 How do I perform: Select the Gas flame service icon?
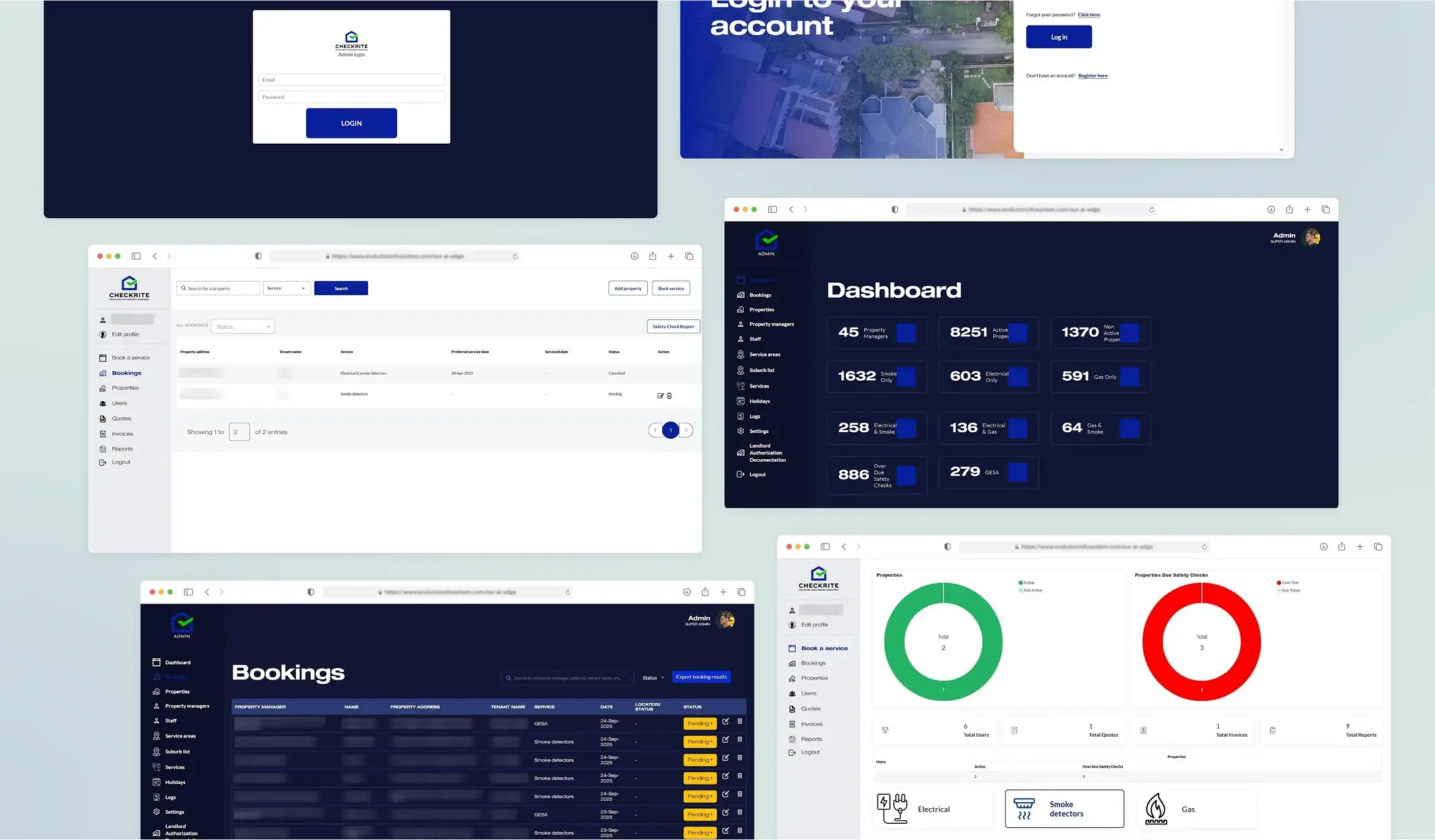coord(1156,808)
